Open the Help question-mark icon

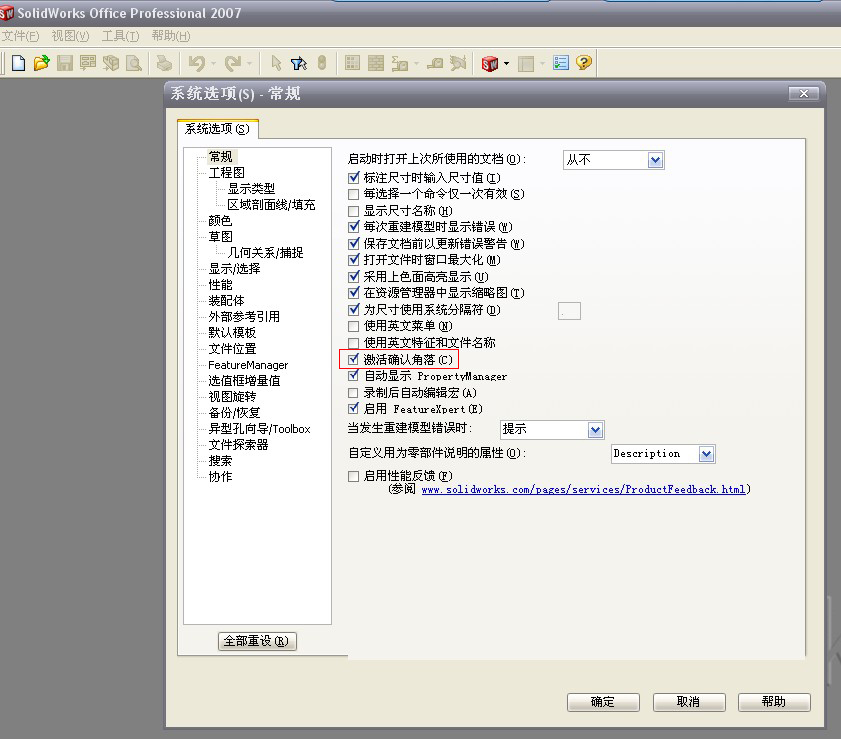click(583, 62)
